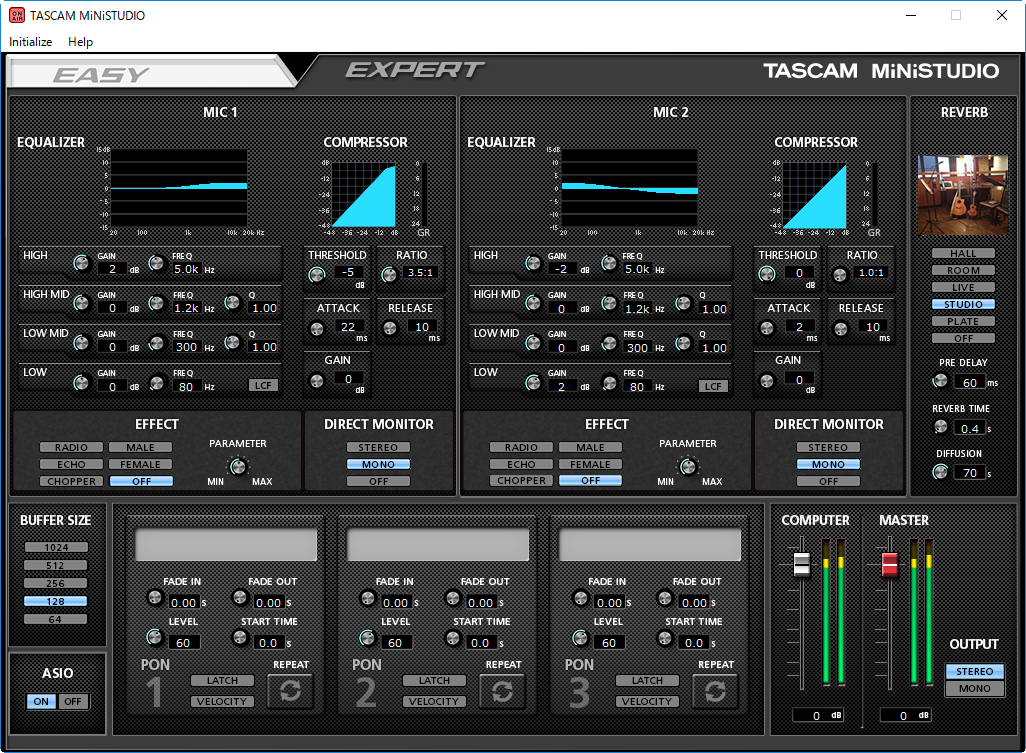Viewport: 1026px width, 753px height.
Task: Enable the LCF filter on MIC 1
Action: pos(263,385)
